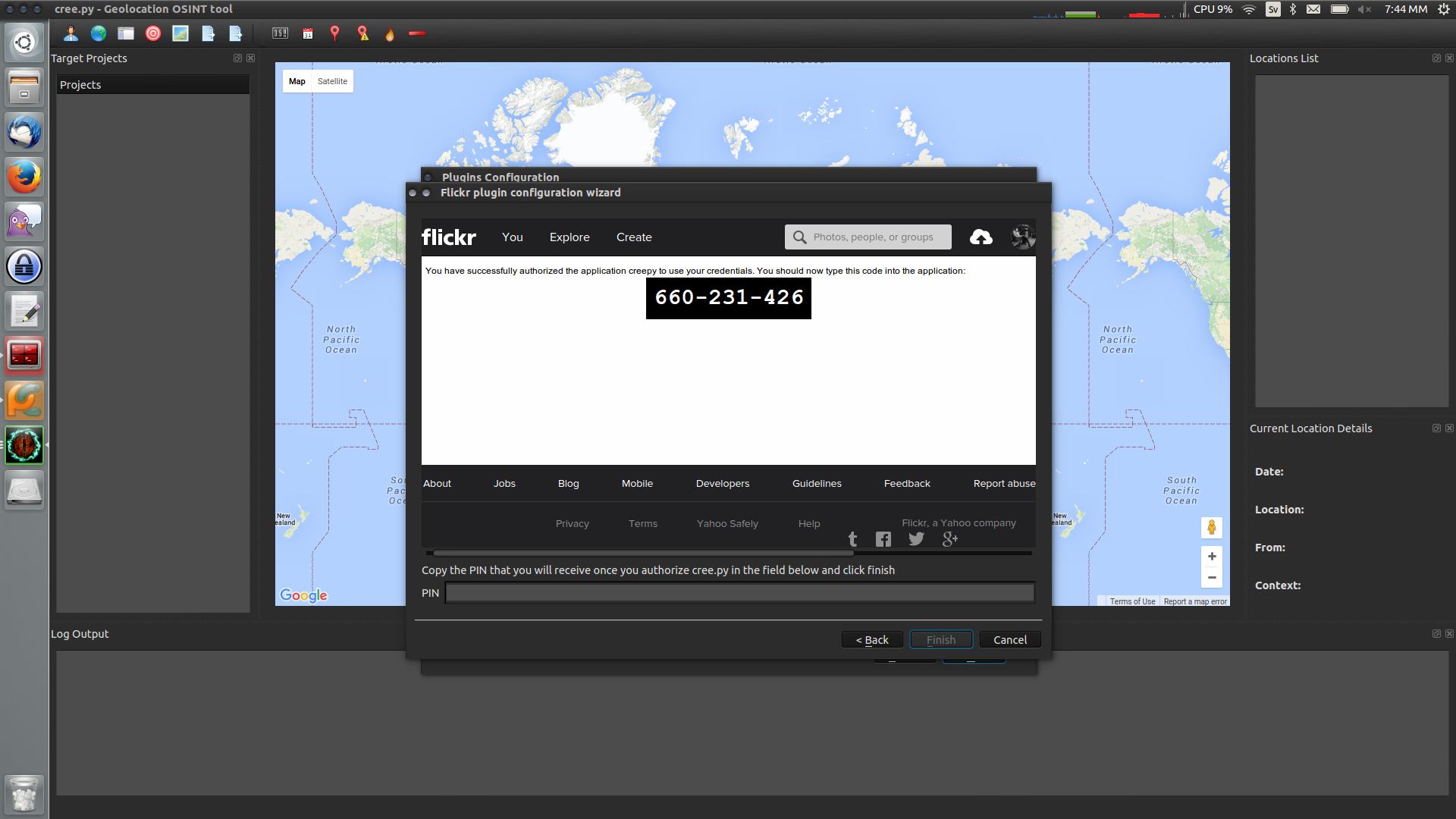Undock the Log Output panel
Image resolution: width=1456 pixels, height=819 pixels.
1436,634
